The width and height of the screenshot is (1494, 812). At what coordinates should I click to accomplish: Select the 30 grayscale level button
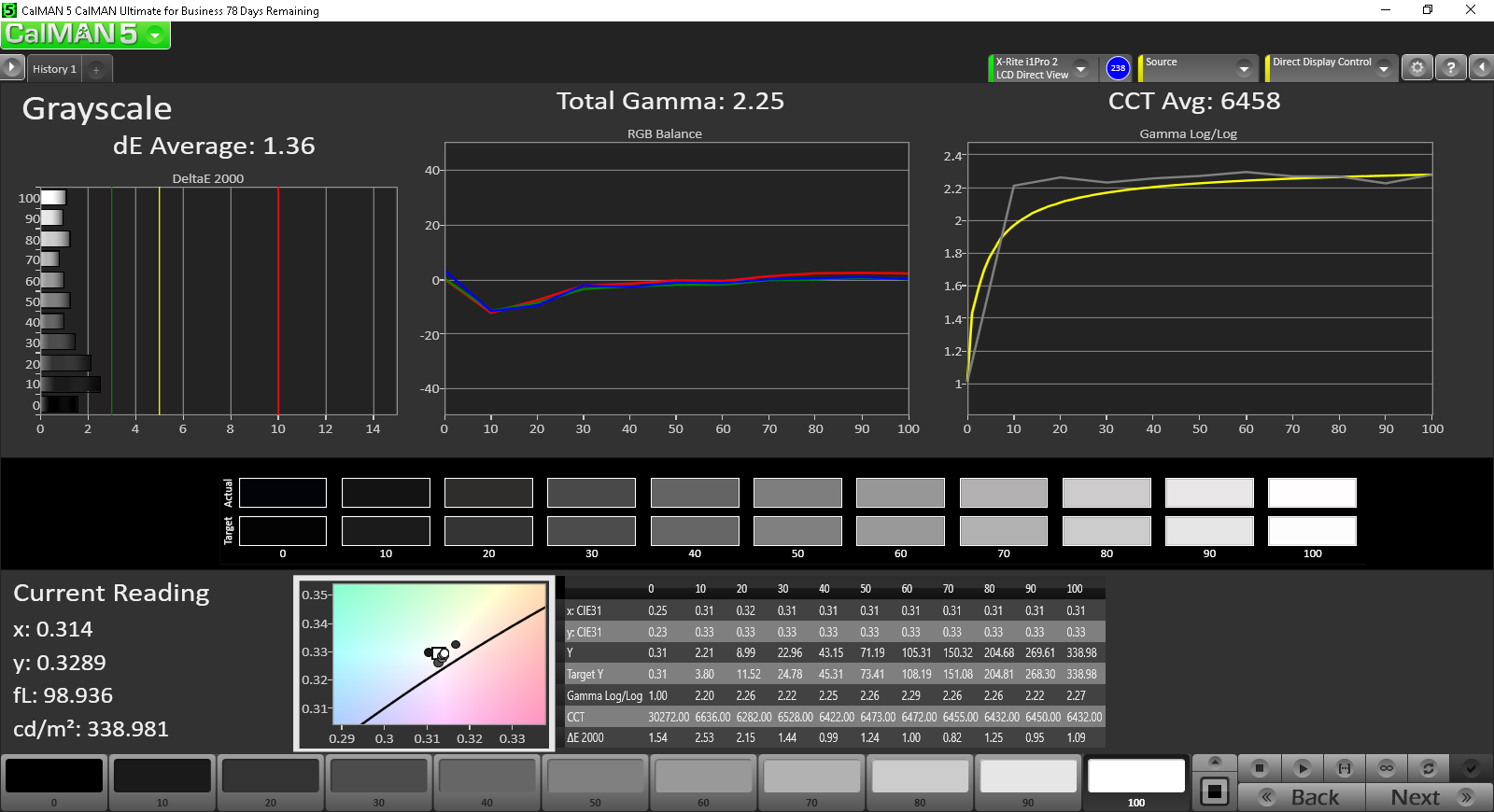click(x=379, y=782)
